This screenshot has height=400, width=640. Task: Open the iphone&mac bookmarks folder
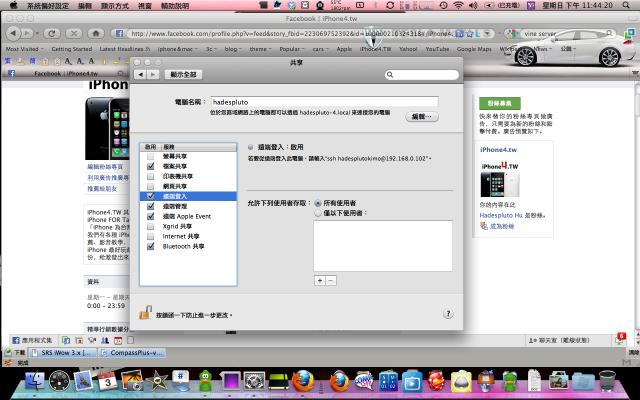tap(177, 49)
